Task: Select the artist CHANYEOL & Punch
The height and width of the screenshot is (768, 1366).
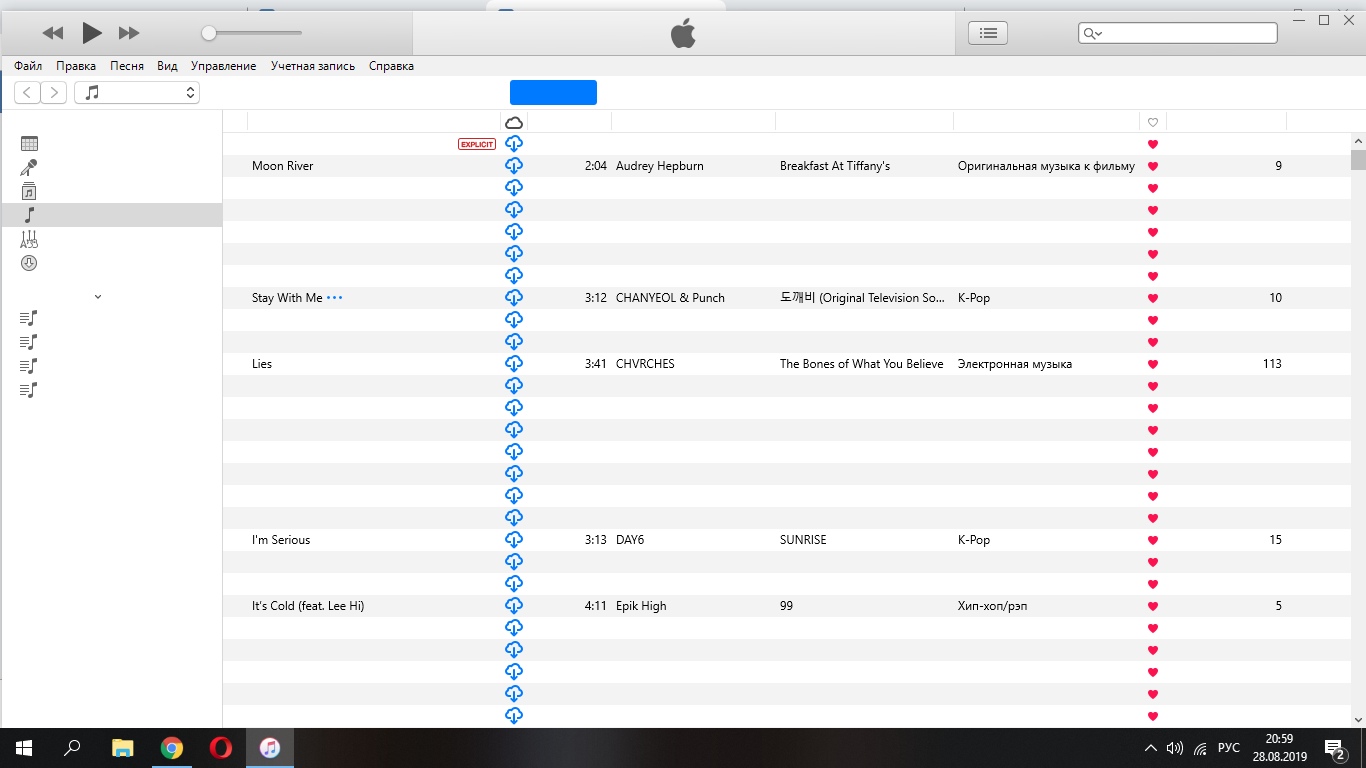Action: coord(670,298)
